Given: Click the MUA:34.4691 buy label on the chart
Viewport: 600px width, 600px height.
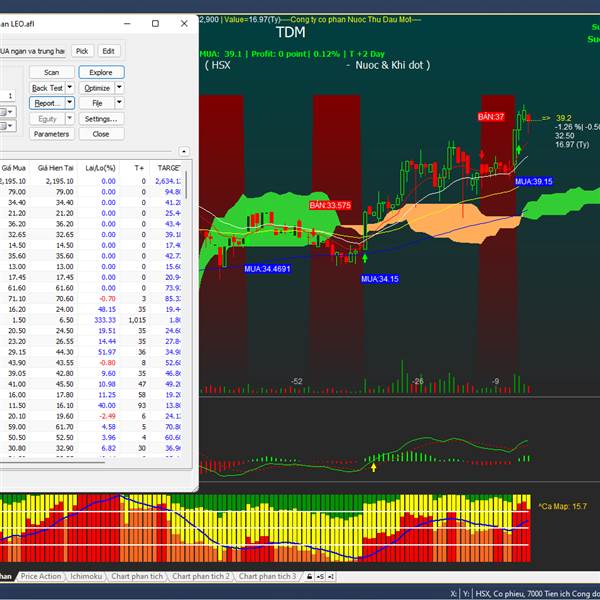Looking at the screenshot, I should click(x=267, y=269).
